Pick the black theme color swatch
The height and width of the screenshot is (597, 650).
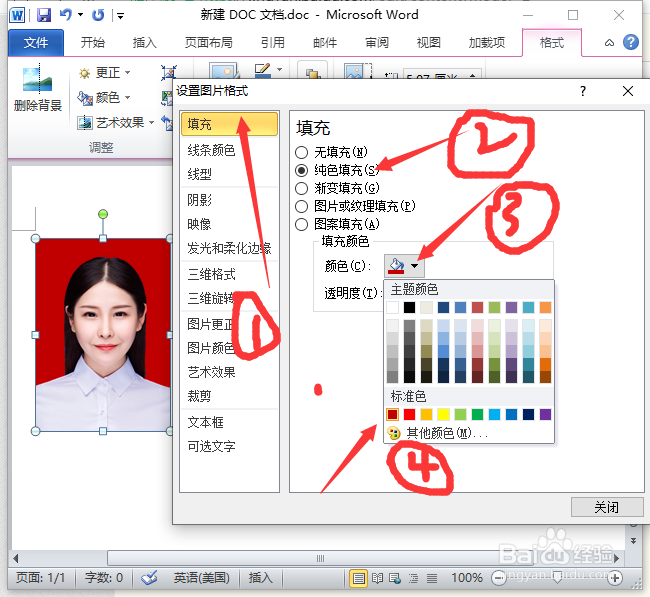410,307
